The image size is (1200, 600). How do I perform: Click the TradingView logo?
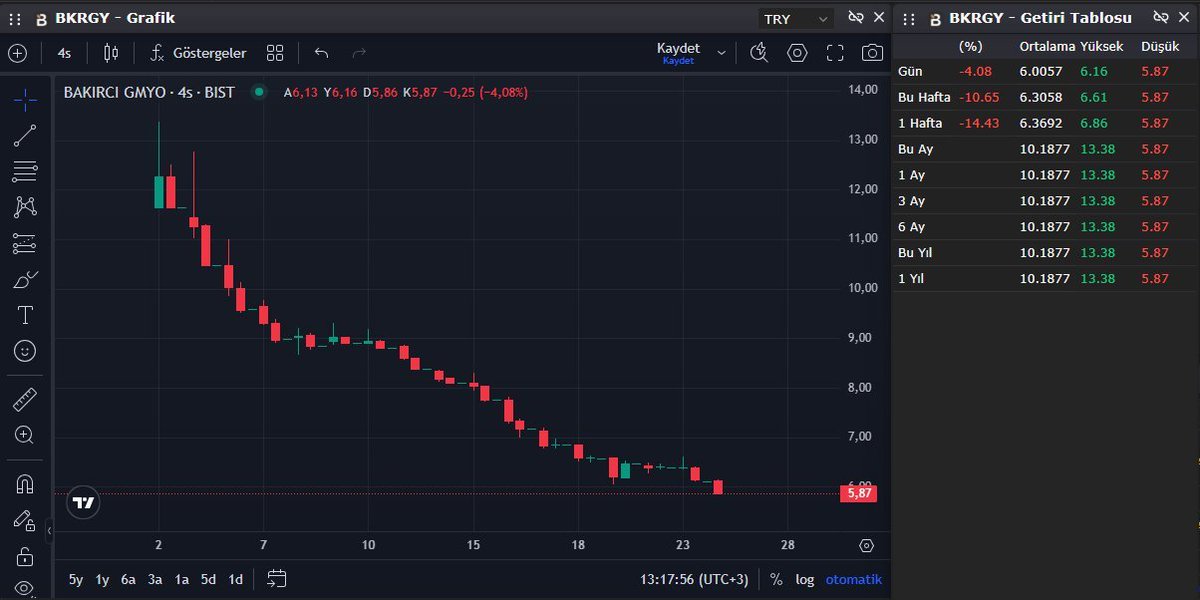tap(84, 503)
